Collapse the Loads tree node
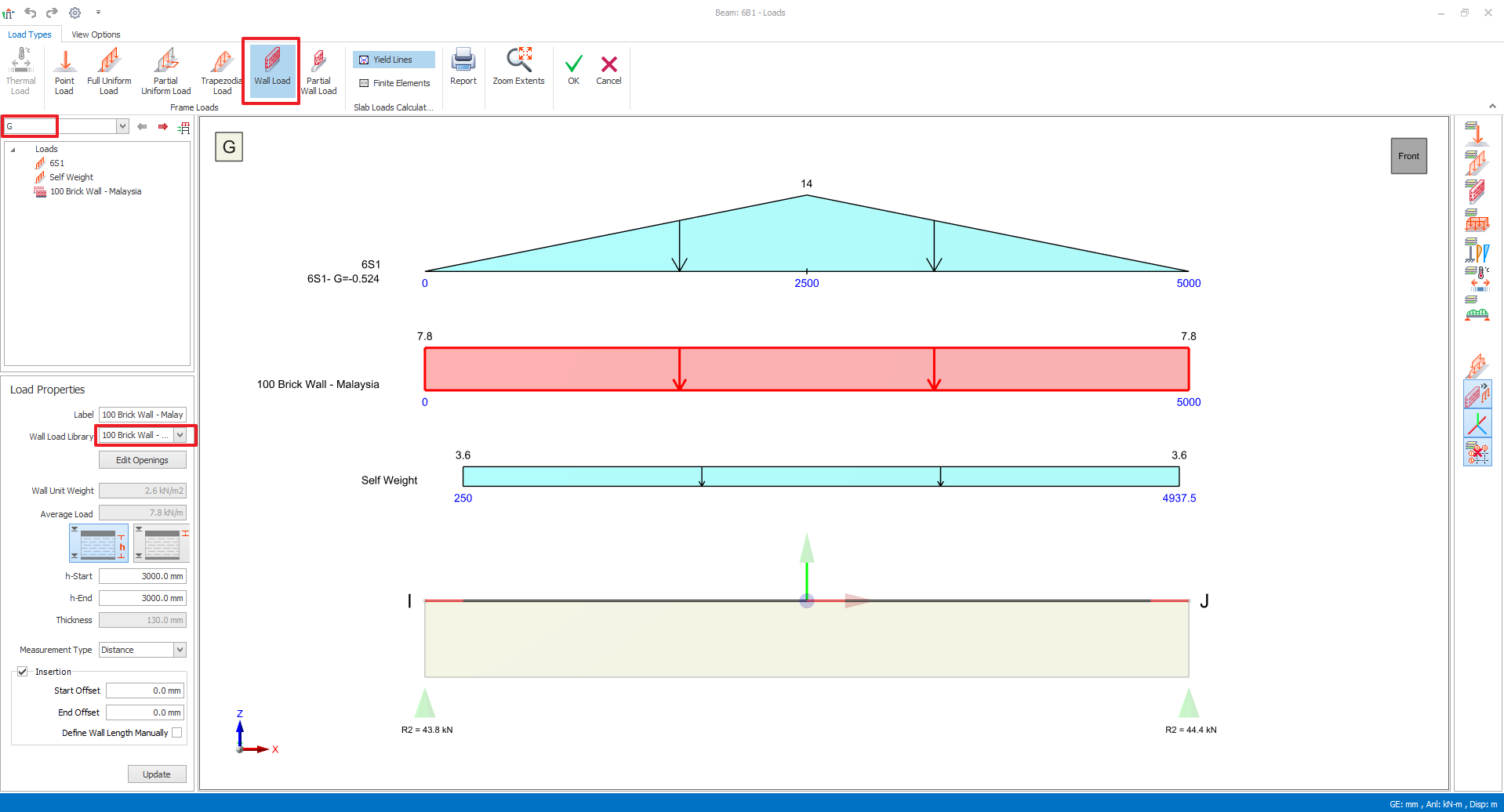This screenshot has width=1504, height=812. 13,150
